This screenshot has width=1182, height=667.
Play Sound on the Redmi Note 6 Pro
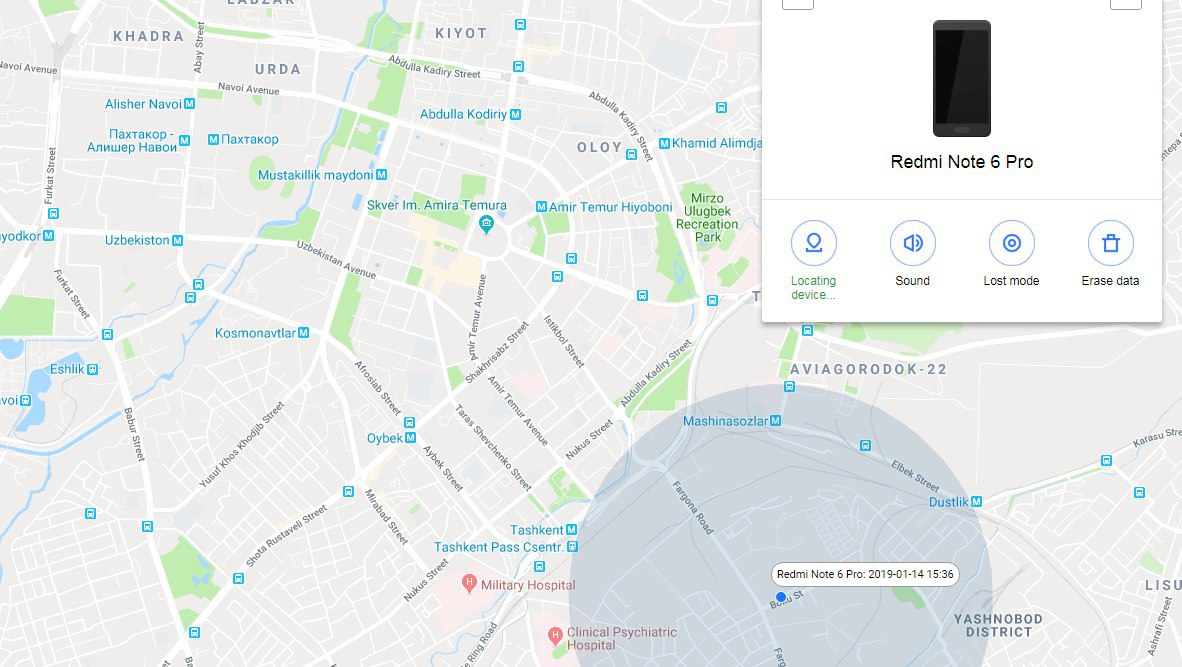(912, 243)
